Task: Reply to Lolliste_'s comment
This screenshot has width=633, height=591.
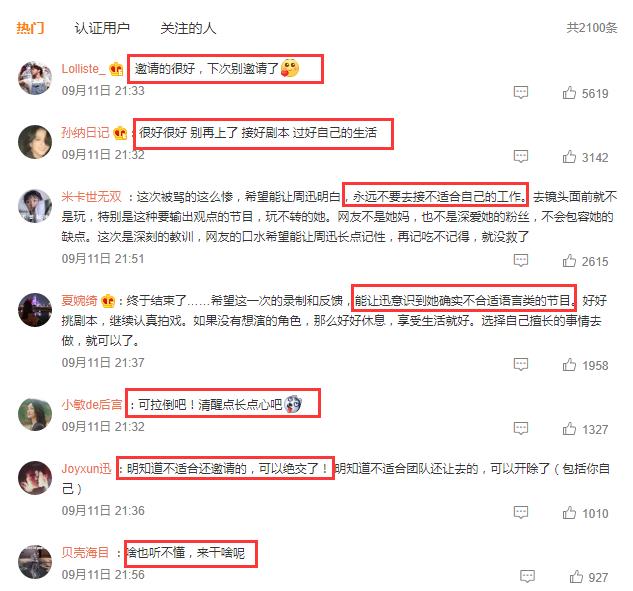Action: click(521, 92)
